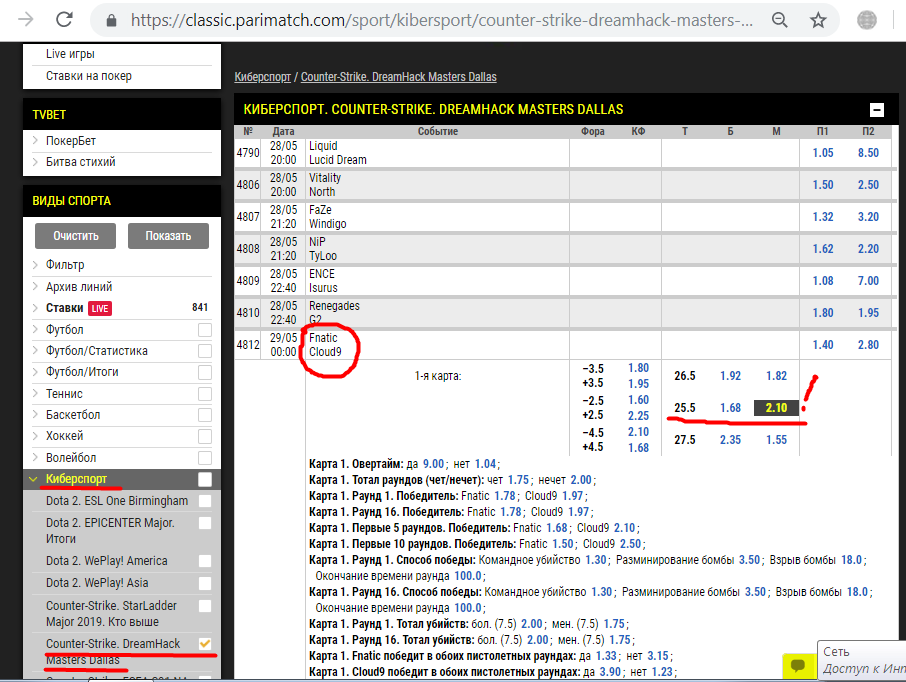Bookmark page with star icon
The width and height of the screenshot is (906, 682).
pos(818,20)
